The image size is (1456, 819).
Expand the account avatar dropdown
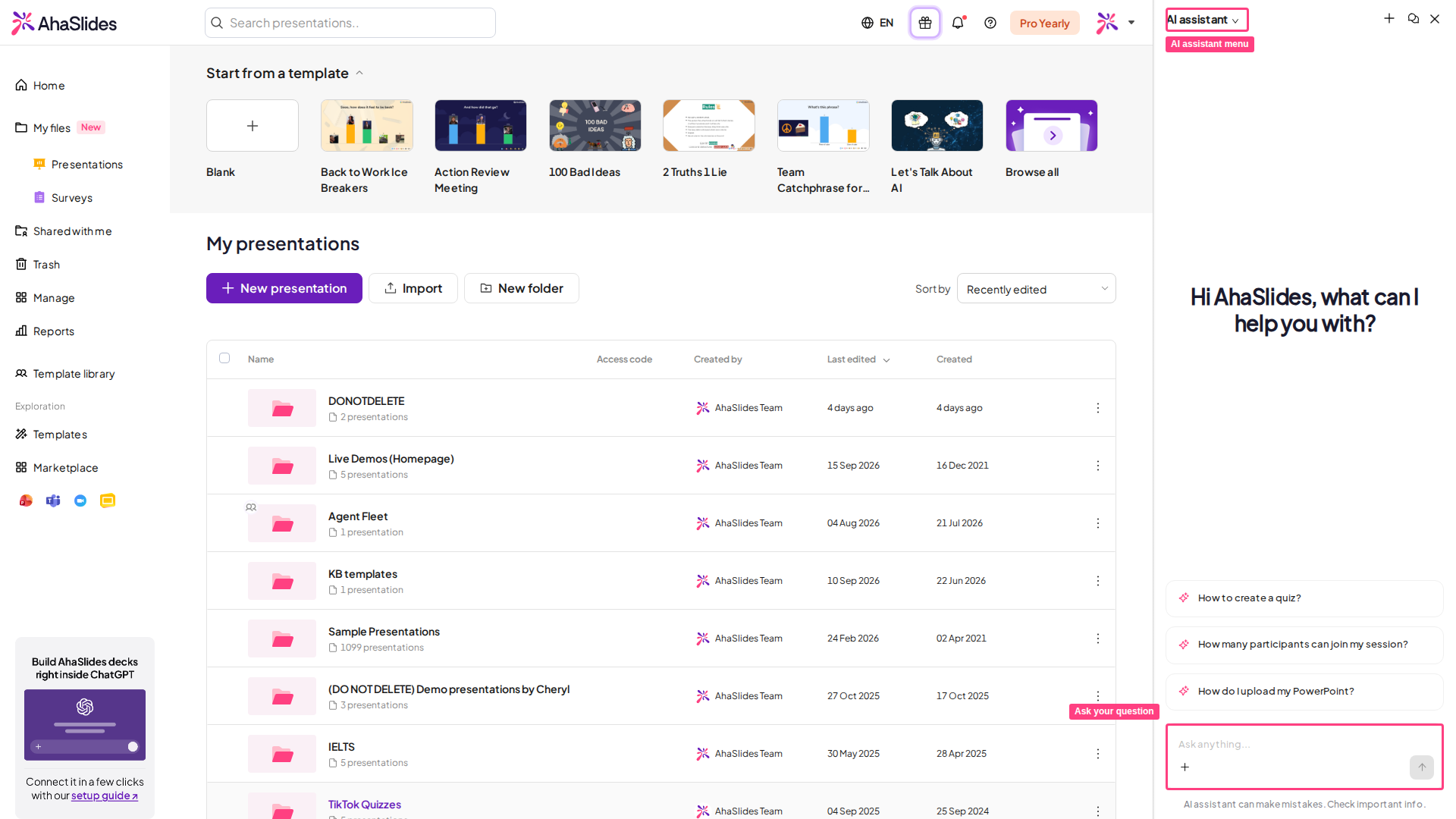tap(1116, 23)
